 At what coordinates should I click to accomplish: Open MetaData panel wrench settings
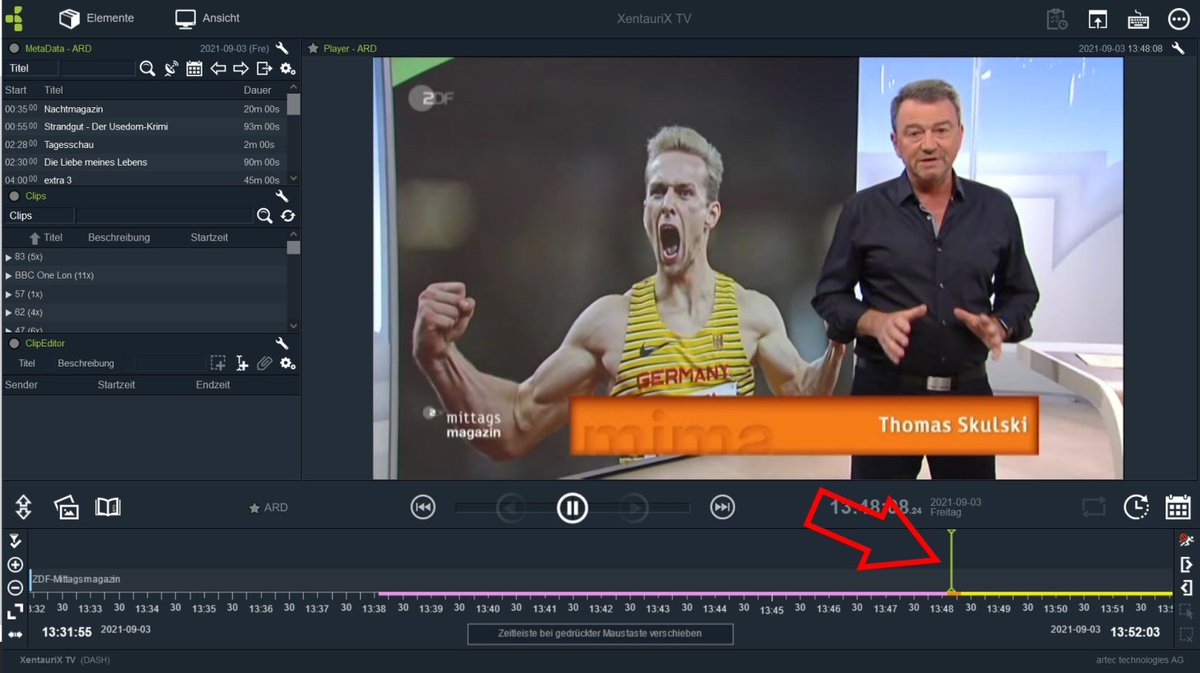pyautogui.click(x=282, y=48)
